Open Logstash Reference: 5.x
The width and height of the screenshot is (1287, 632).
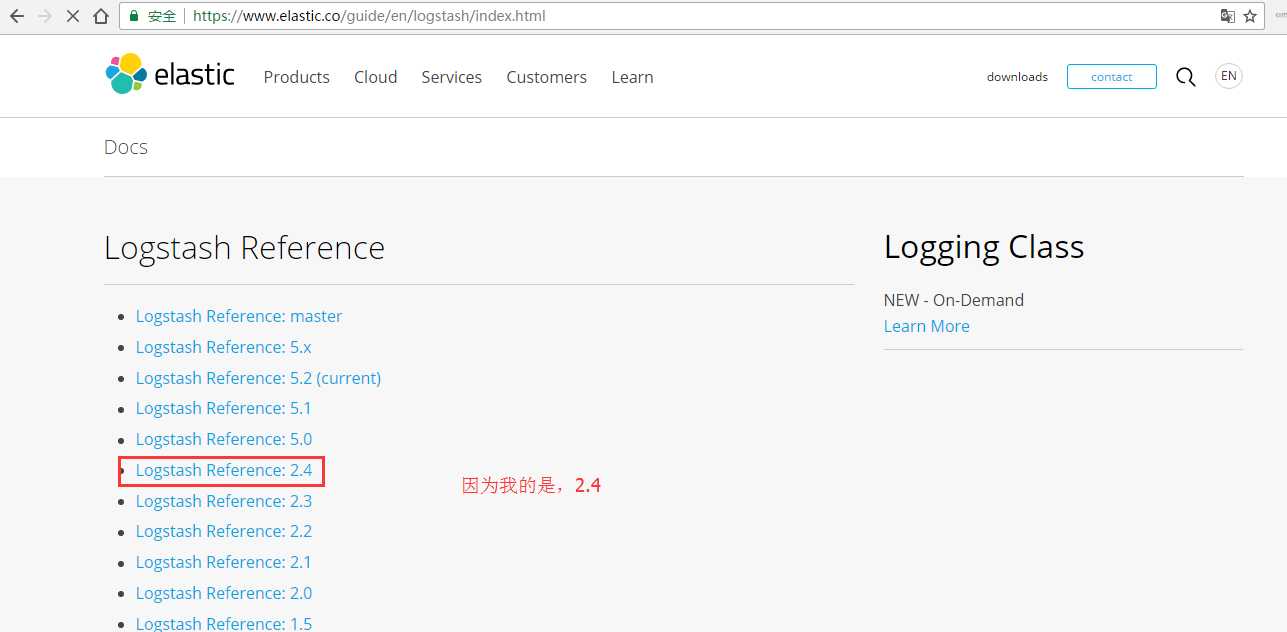coord(224,347)
